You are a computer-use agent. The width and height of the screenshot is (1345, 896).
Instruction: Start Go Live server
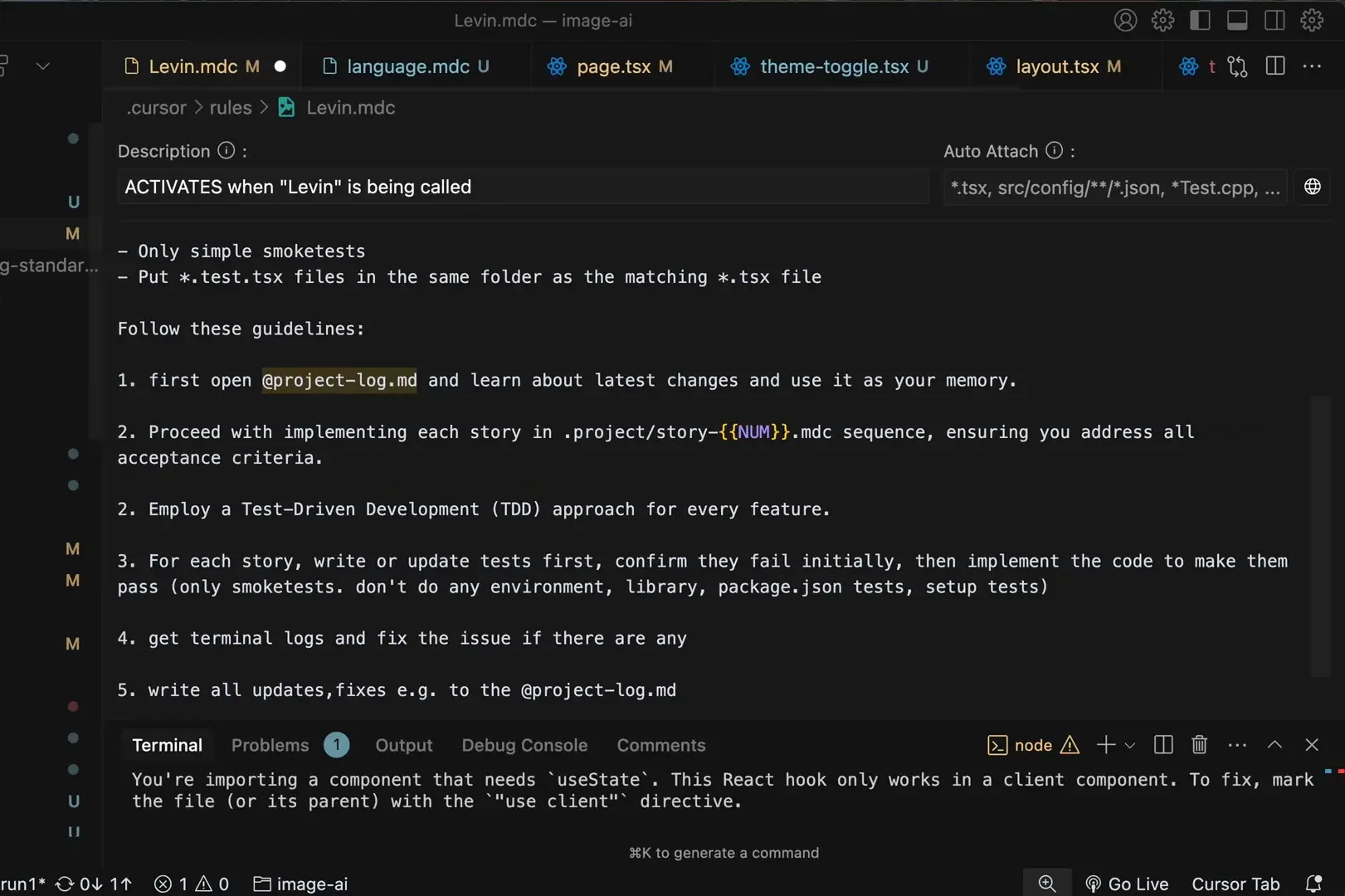pos(1127,884)
